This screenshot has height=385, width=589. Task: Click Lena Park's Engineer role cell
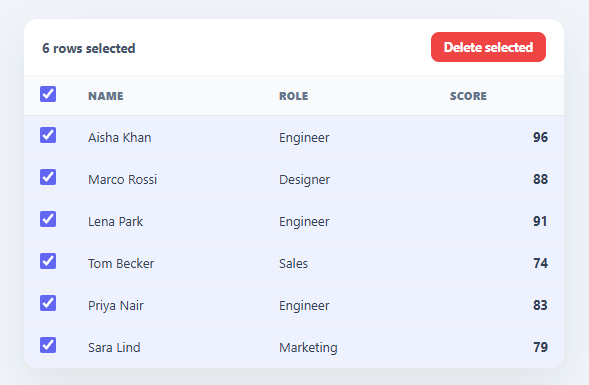click(x=304, y=222)
